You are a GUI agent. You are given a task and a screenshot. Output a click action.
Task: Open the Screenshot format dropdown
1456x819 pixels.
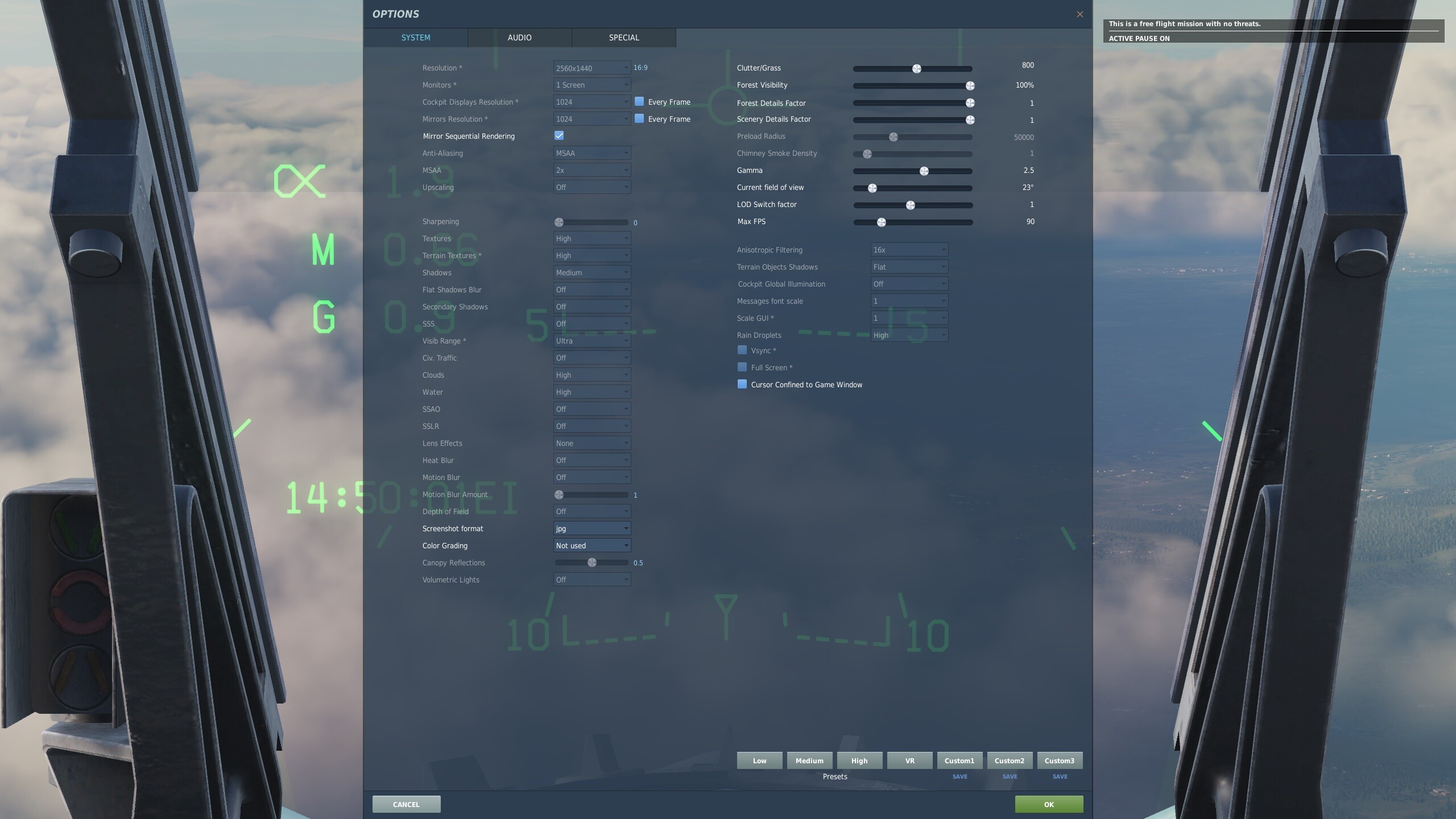pyautogui.click(x=591, y=528)
